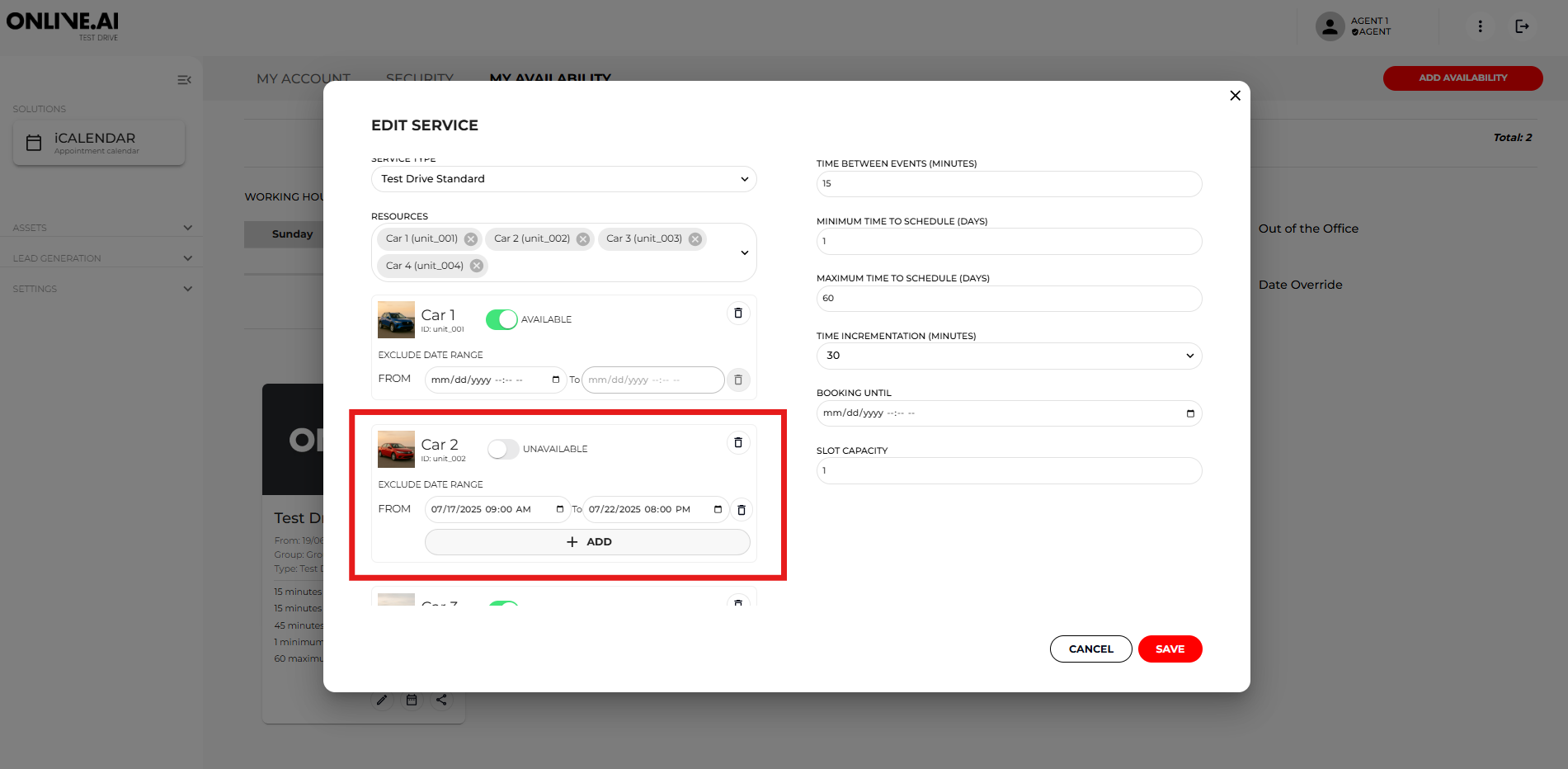Enable Car 2 availability toggle
The height and width of the screenshot is (769, 1568).
click(x=502, y=449)
